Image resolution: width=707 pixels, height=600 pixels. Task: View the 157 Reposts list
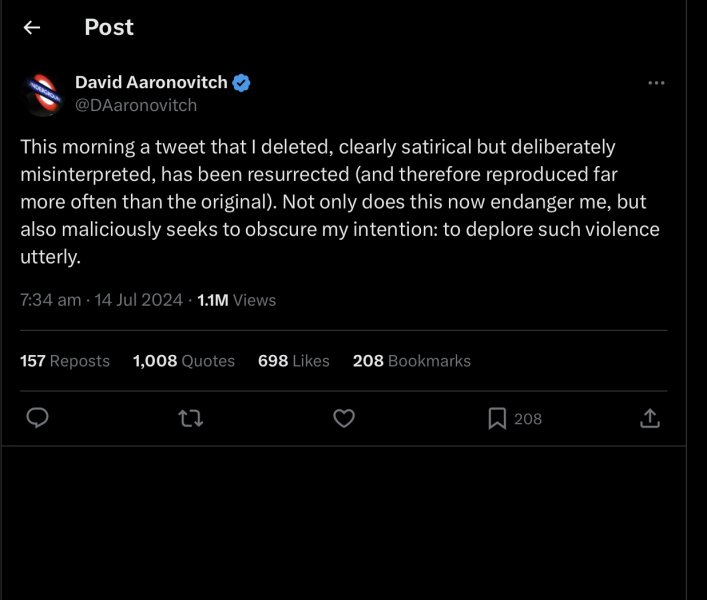point(65,361)
